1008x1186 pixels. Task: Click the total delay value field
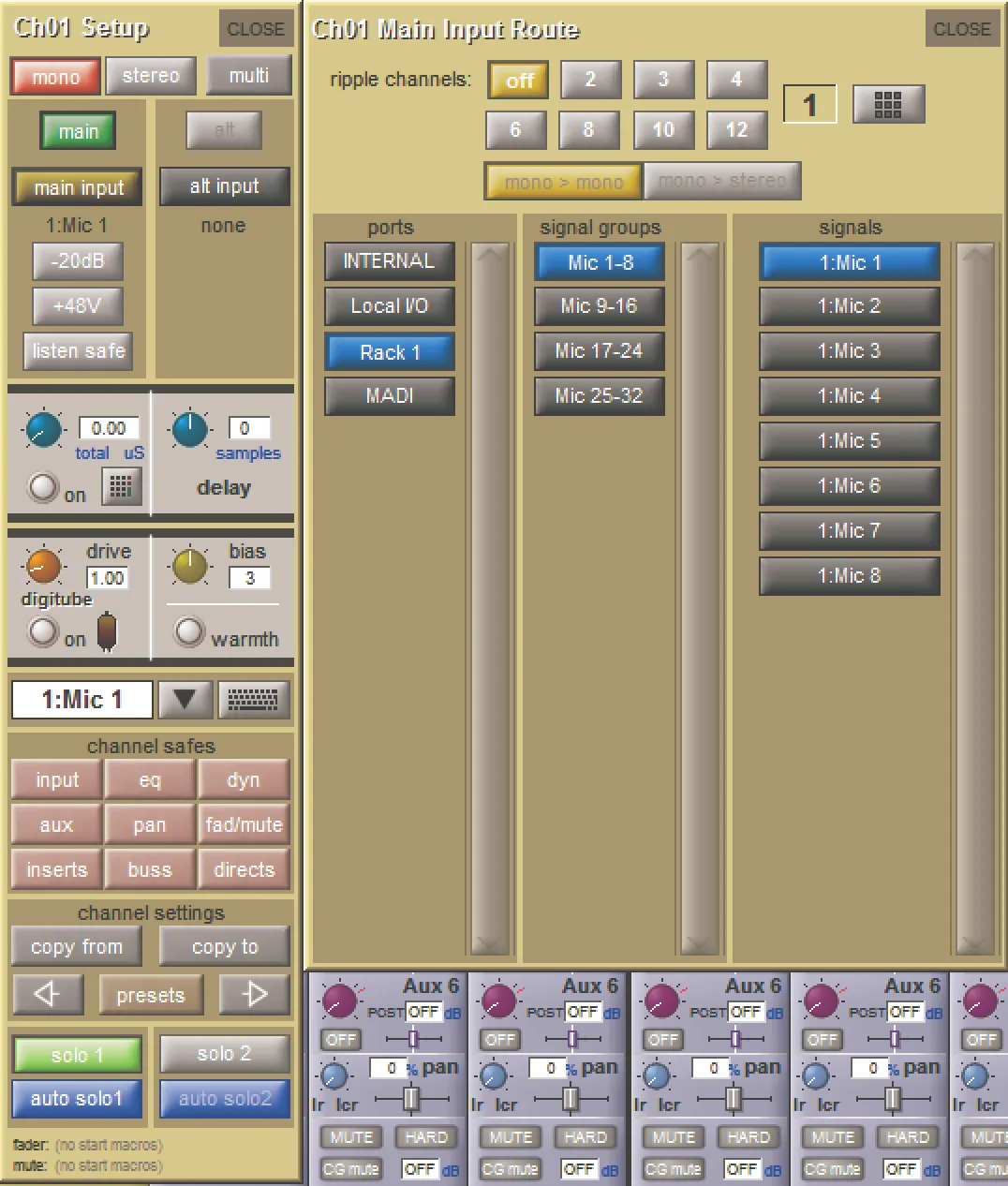(109, 428)
